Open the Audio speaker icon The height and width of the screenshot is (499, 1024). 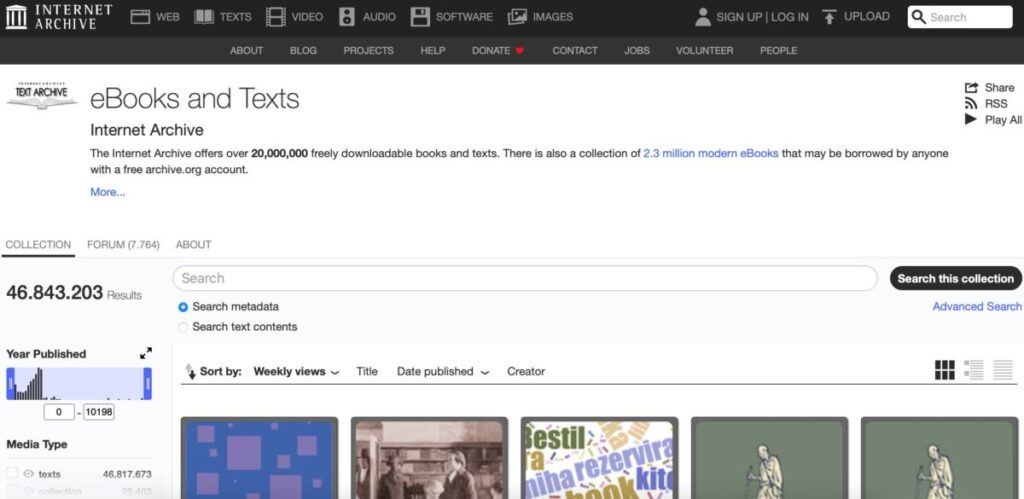coord(347,17)
